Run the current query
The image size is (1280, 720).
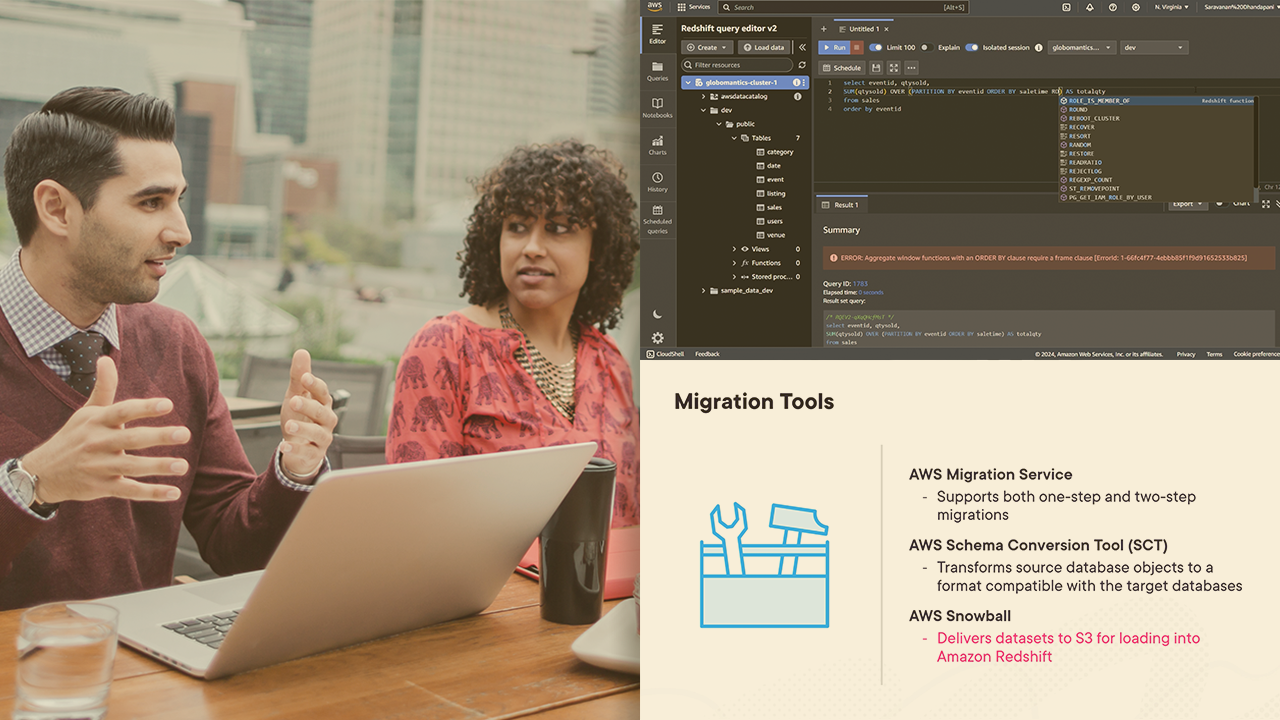[x=833, y=48]
